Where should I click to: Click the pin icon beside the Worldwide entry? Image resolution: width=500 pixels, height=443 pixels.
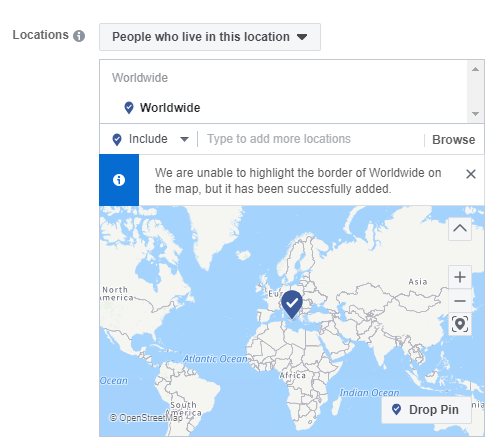tap(129, 108)
